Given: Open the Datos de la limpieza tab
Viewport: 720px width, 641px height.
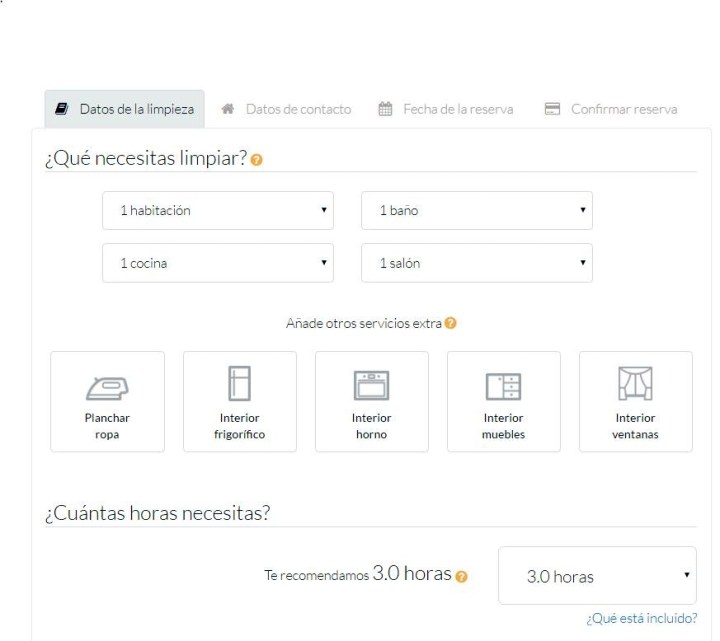Looking at the screenshot, I should tap(124, 109).
